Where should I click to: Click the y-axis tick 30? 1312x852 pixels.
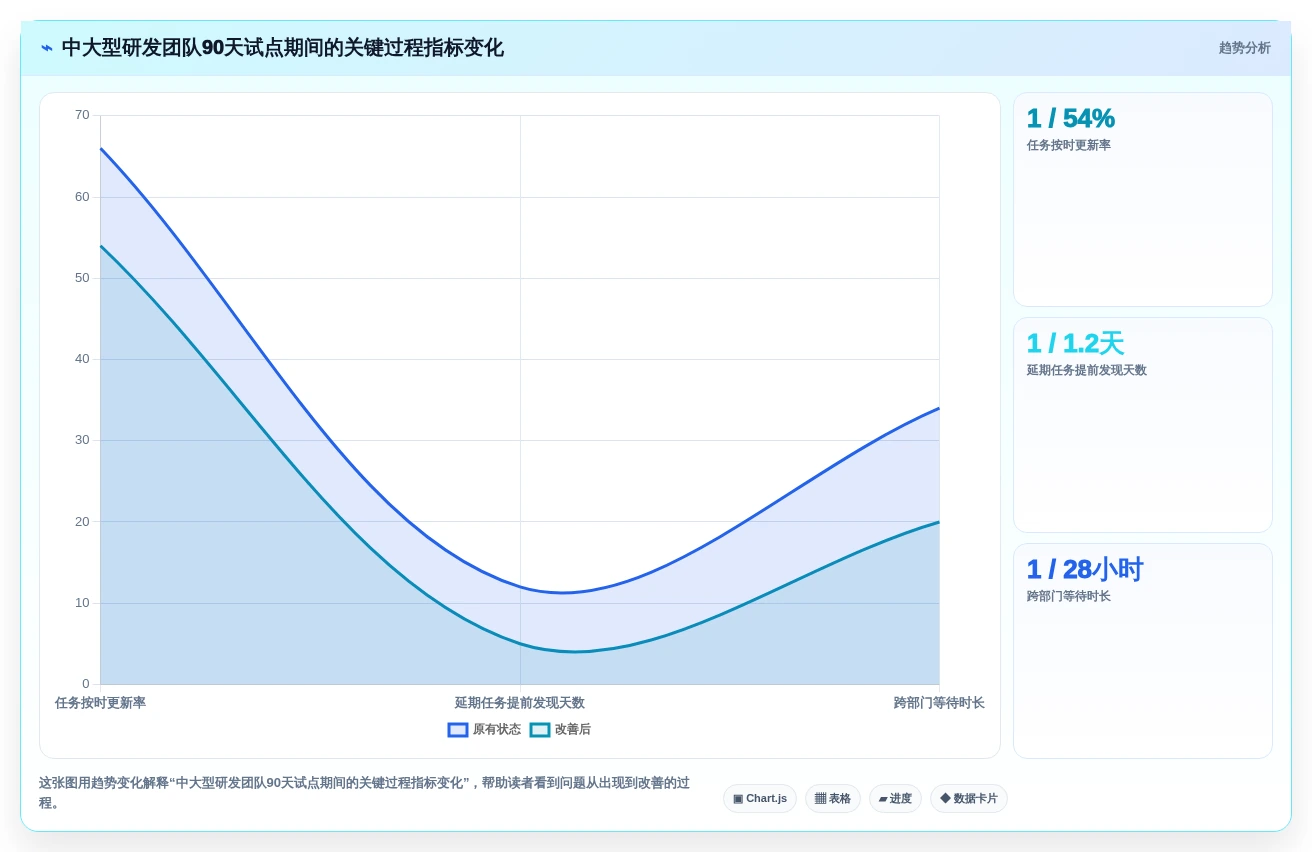pos(82,440)
